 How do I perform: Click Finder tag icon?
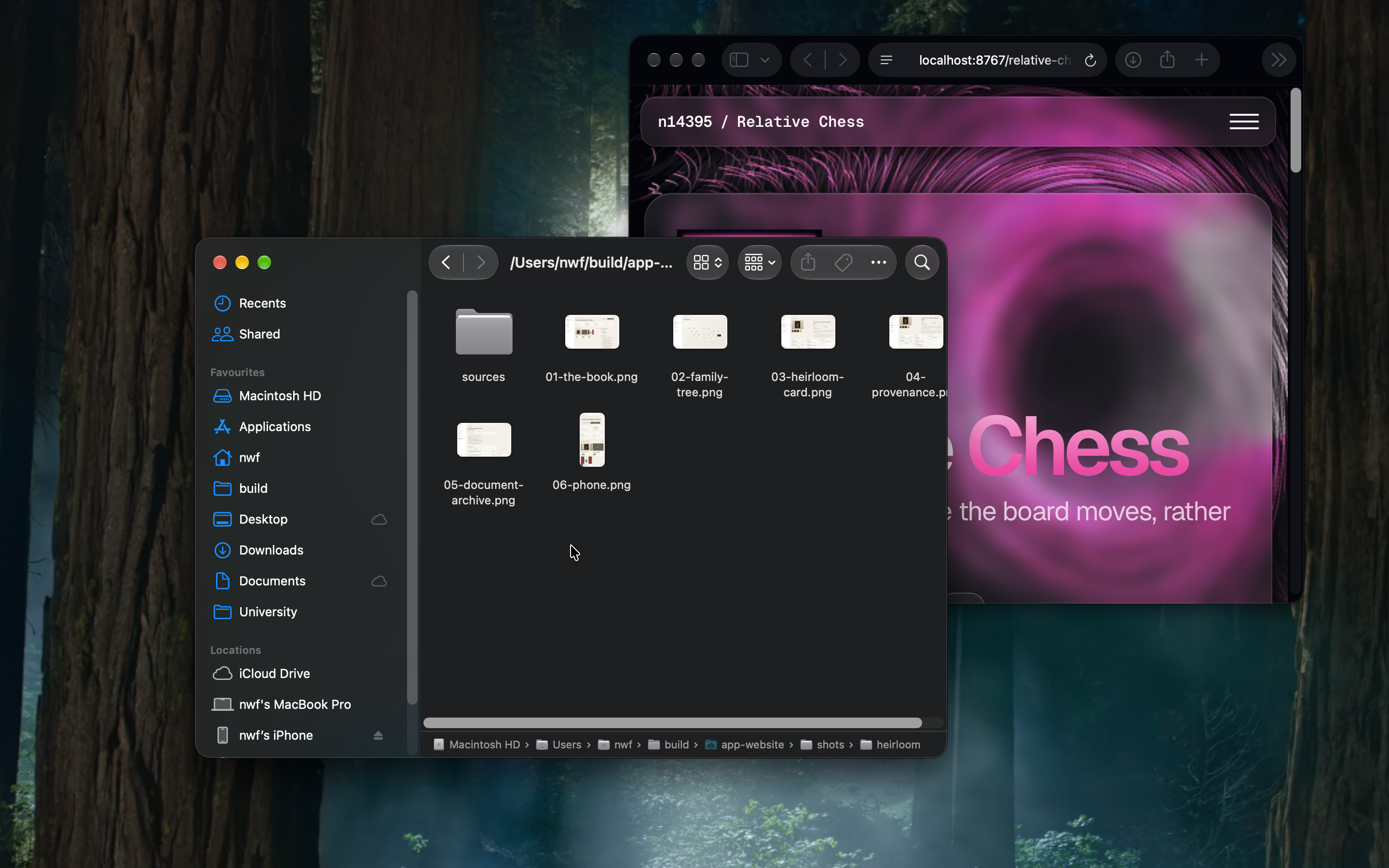point(843,262)
